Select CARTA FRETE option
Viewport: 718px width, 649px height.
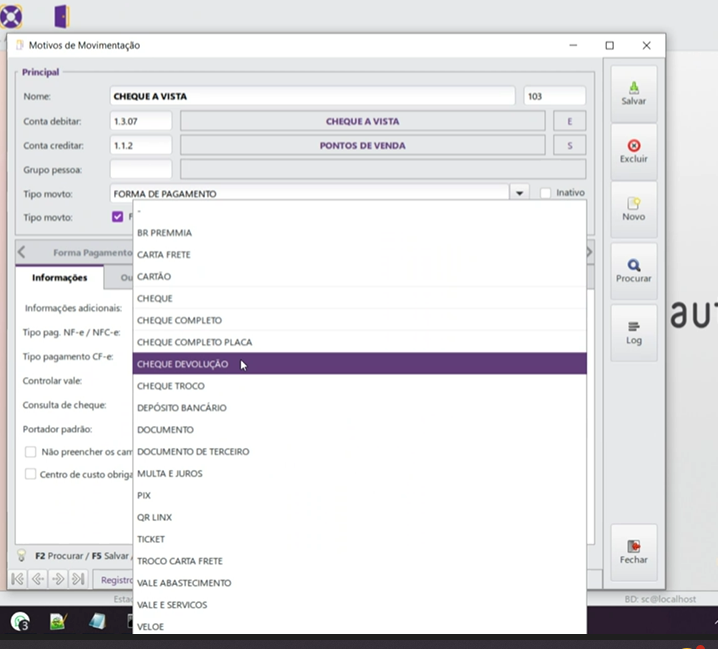(x=359, y=255)
